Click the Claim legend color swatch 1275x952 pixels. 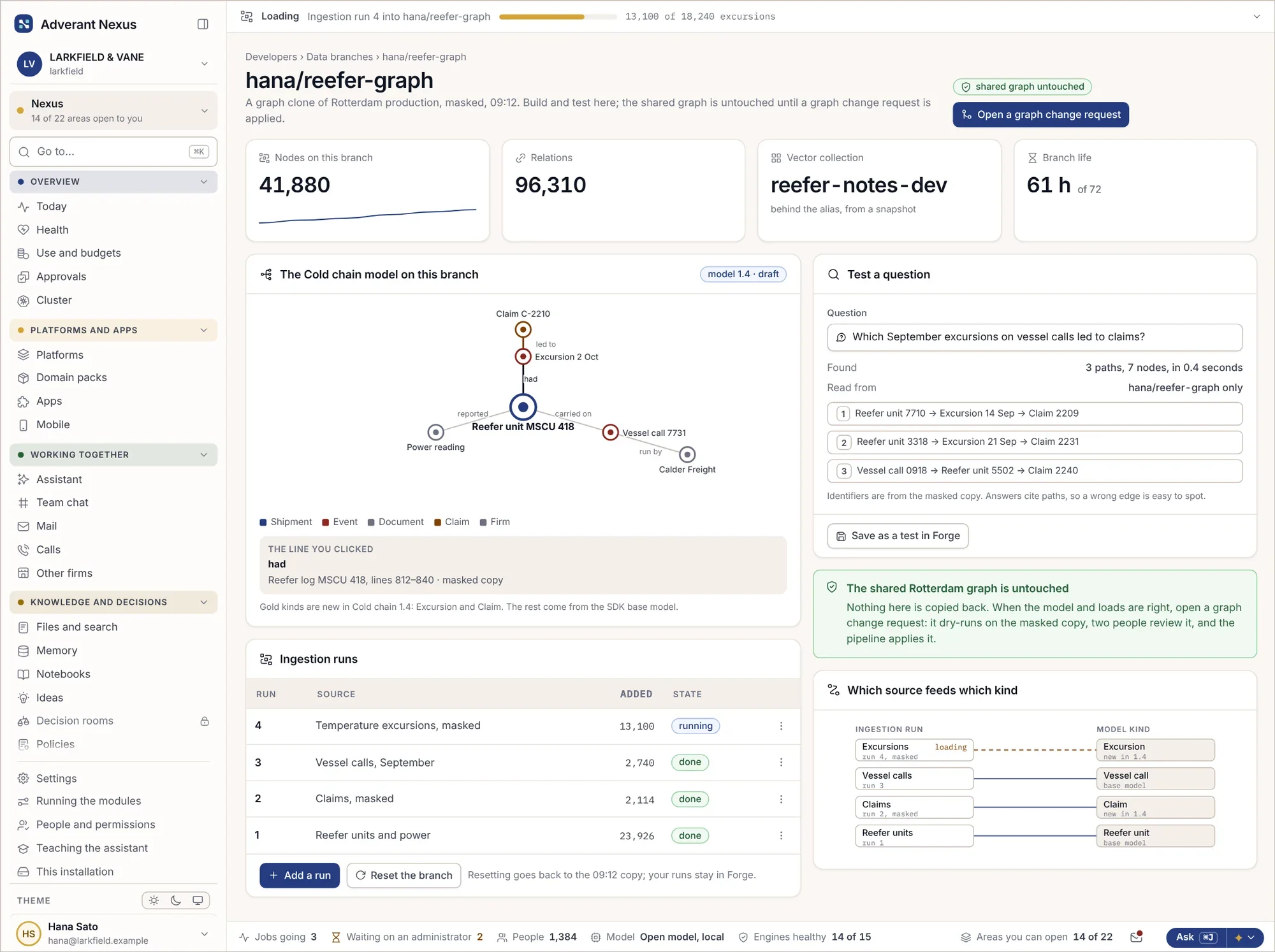pyautogui.click(x=438, y=523)
